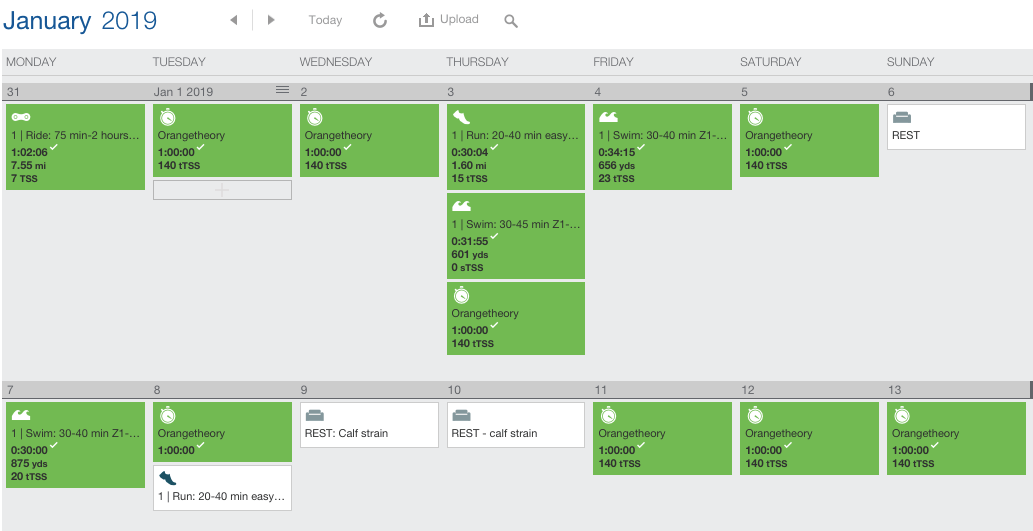Click the shoe icon on Thursday 3 run

click(x=461, y=117)
